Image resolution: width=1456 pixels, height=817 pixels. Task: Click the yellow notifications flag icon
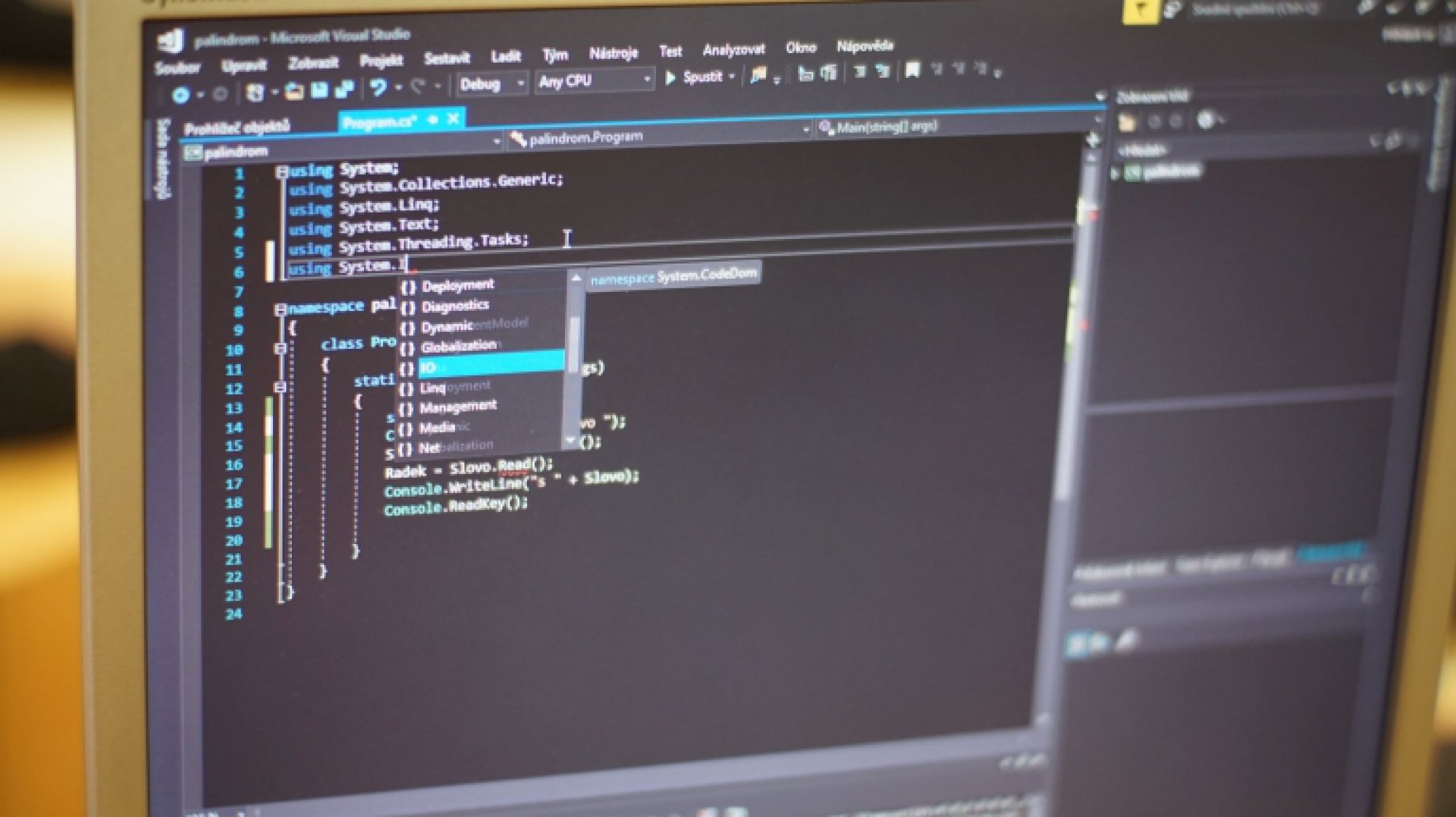click(1141, 11)
